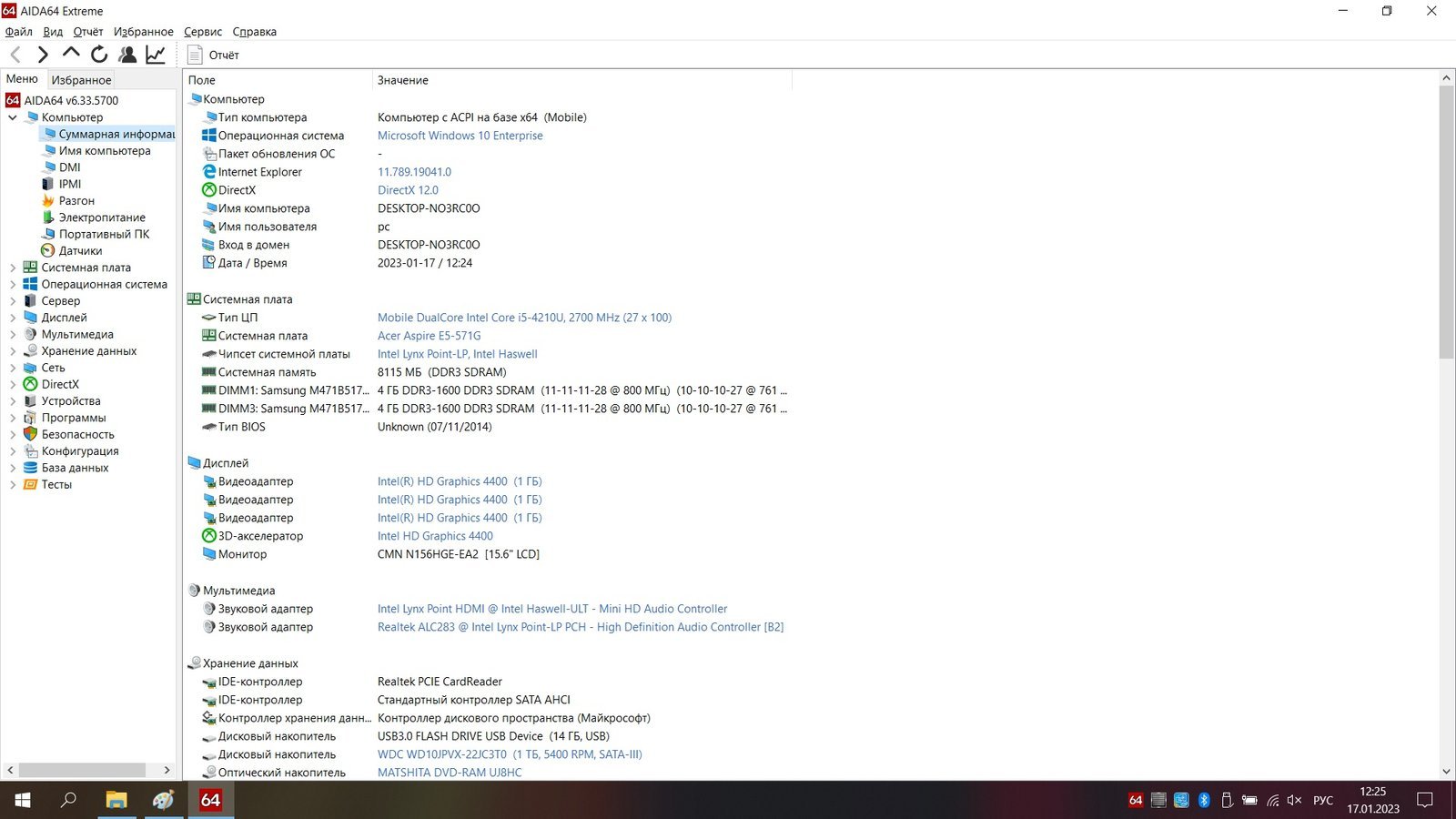This screenshot has height=819, width=1456.
Task: Click AIDA64 v6.33.5700 root node
Action: coord(71,101)
